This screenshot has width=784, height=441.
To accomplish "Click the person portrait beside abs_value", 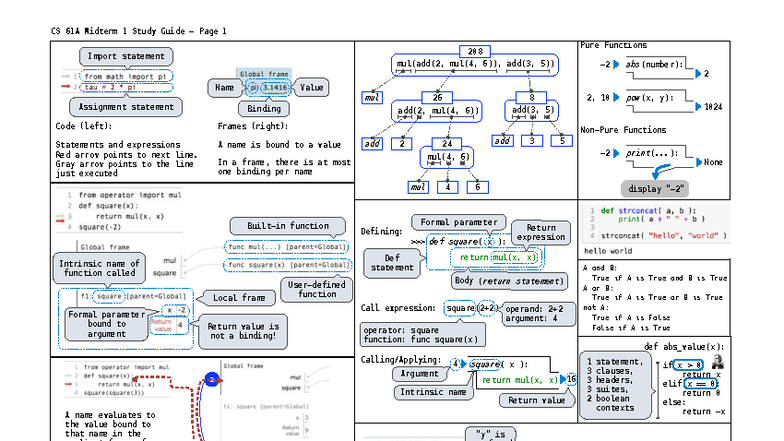I will pyautogui.click(x=718, y=362).
